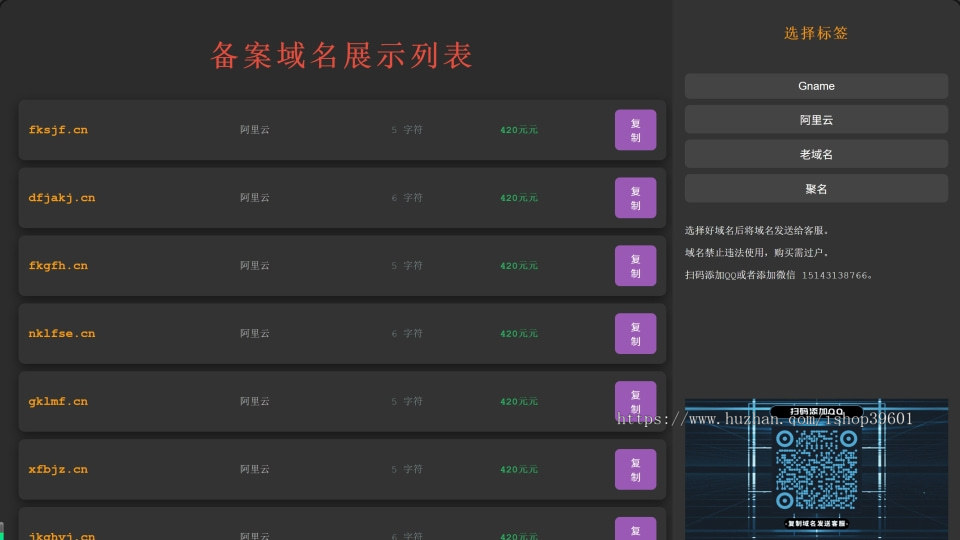Click the 420元 price in dfjakj.cn row
Screen dimensions: 960x540
point(519,198)
